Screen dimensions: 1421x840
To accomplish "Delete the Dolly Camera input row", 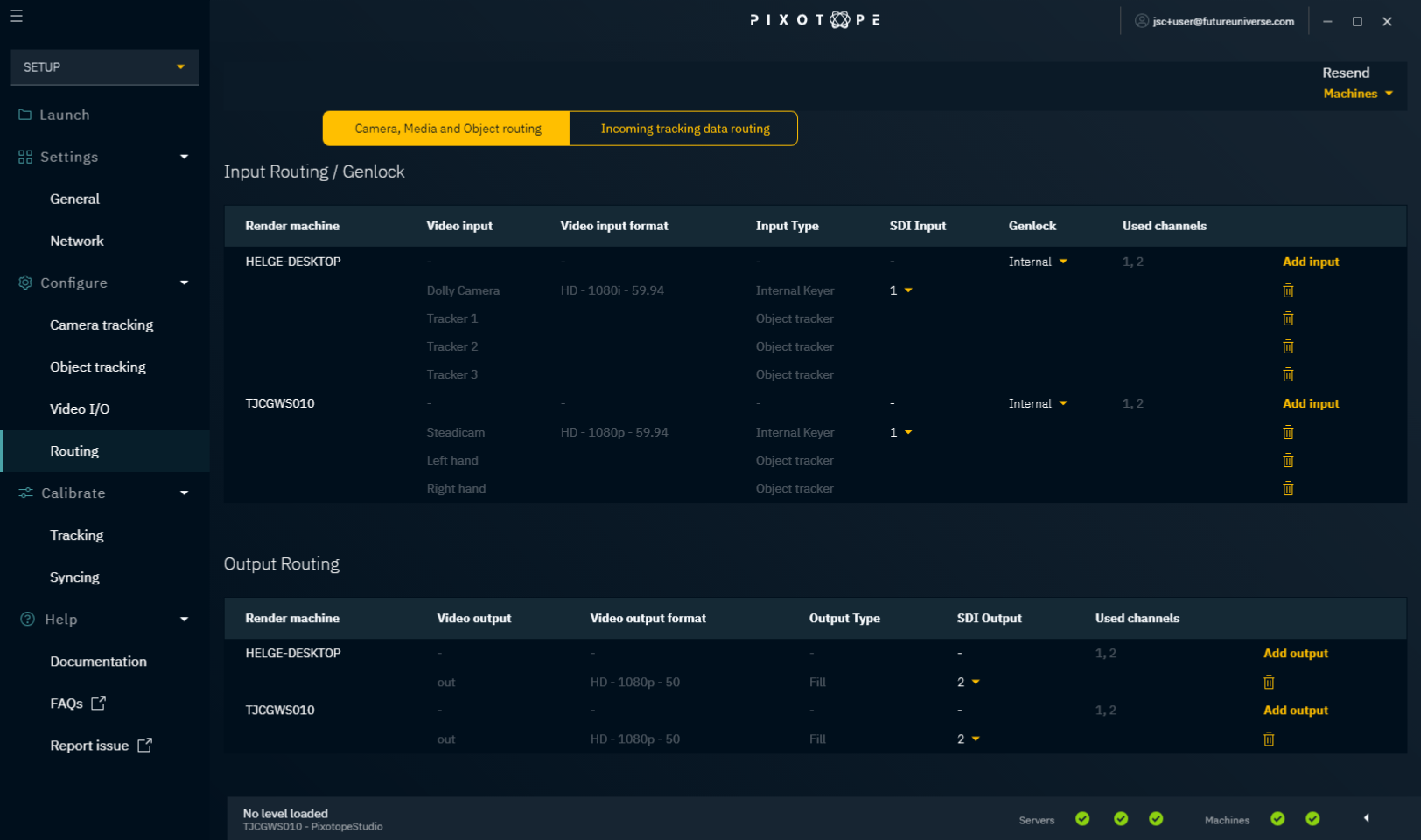I will (1288, 290).
